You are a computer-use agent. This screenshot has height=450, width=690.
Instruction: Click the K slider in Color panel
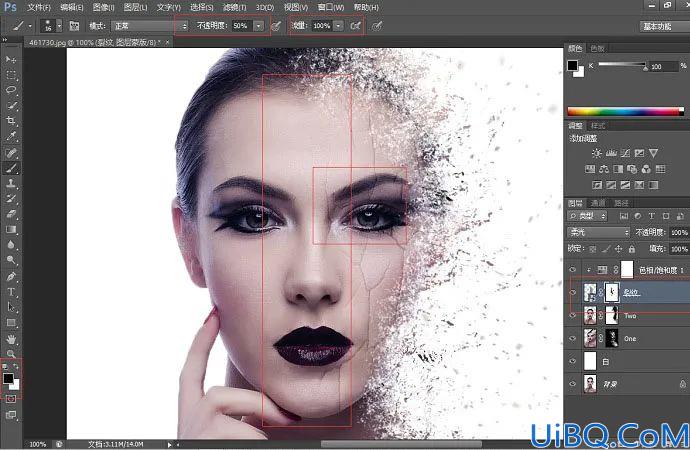[x=622, y=66]
